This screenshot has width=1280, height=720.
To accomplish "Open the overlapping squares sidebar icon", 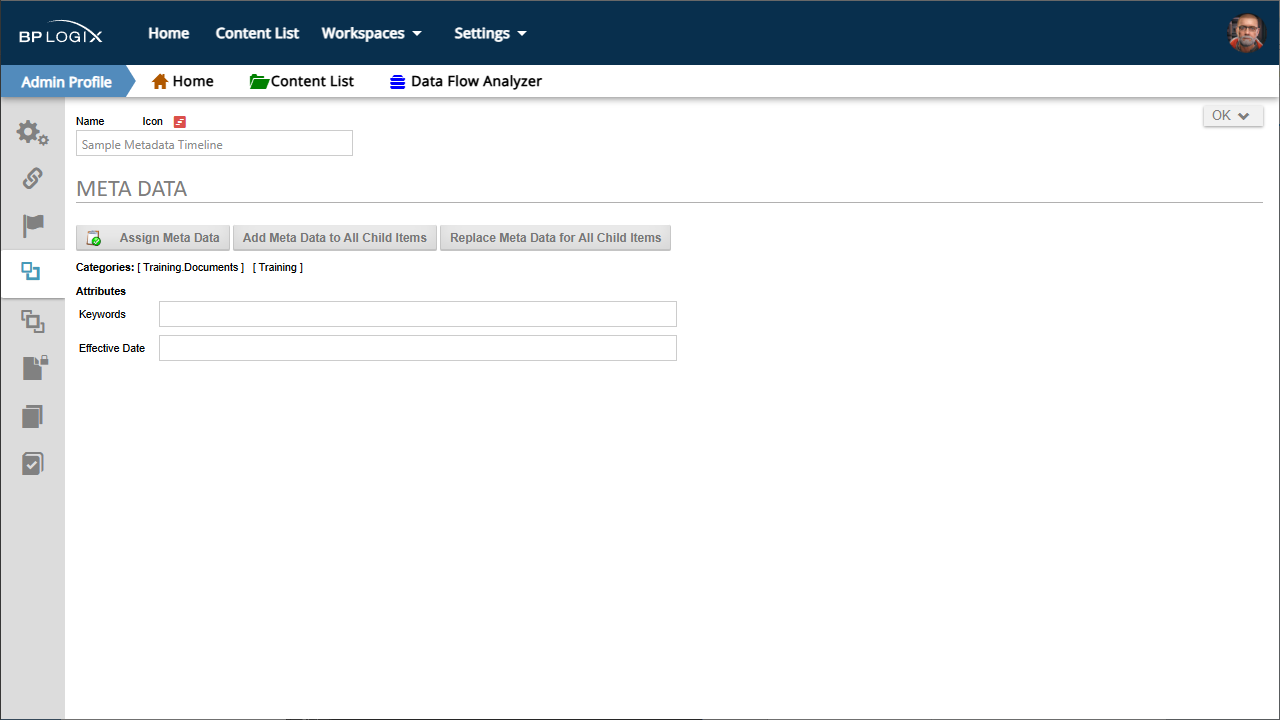I will pyautogui.click(x=33, y=321).
